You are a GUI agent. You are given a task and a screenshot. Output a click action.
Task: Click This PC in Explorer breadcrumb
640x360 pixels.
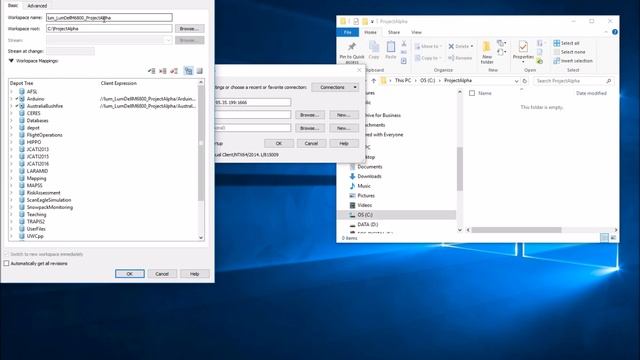(x=403, y=81)
